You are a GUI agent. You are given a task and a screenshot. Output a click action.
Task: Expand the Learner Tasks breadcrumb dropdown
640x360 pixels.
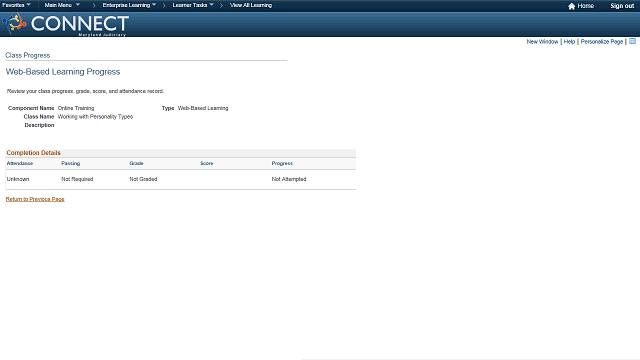[x=193, y=5]
